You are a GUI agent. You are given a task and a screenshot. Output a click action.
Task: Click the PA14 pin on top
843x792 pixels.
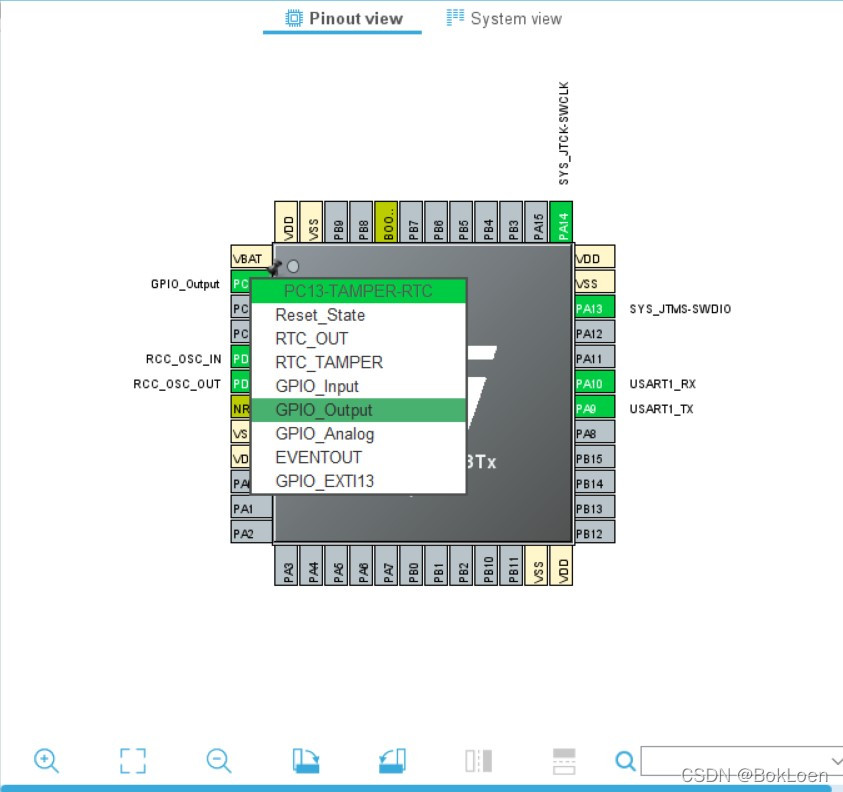pos(561,222)
